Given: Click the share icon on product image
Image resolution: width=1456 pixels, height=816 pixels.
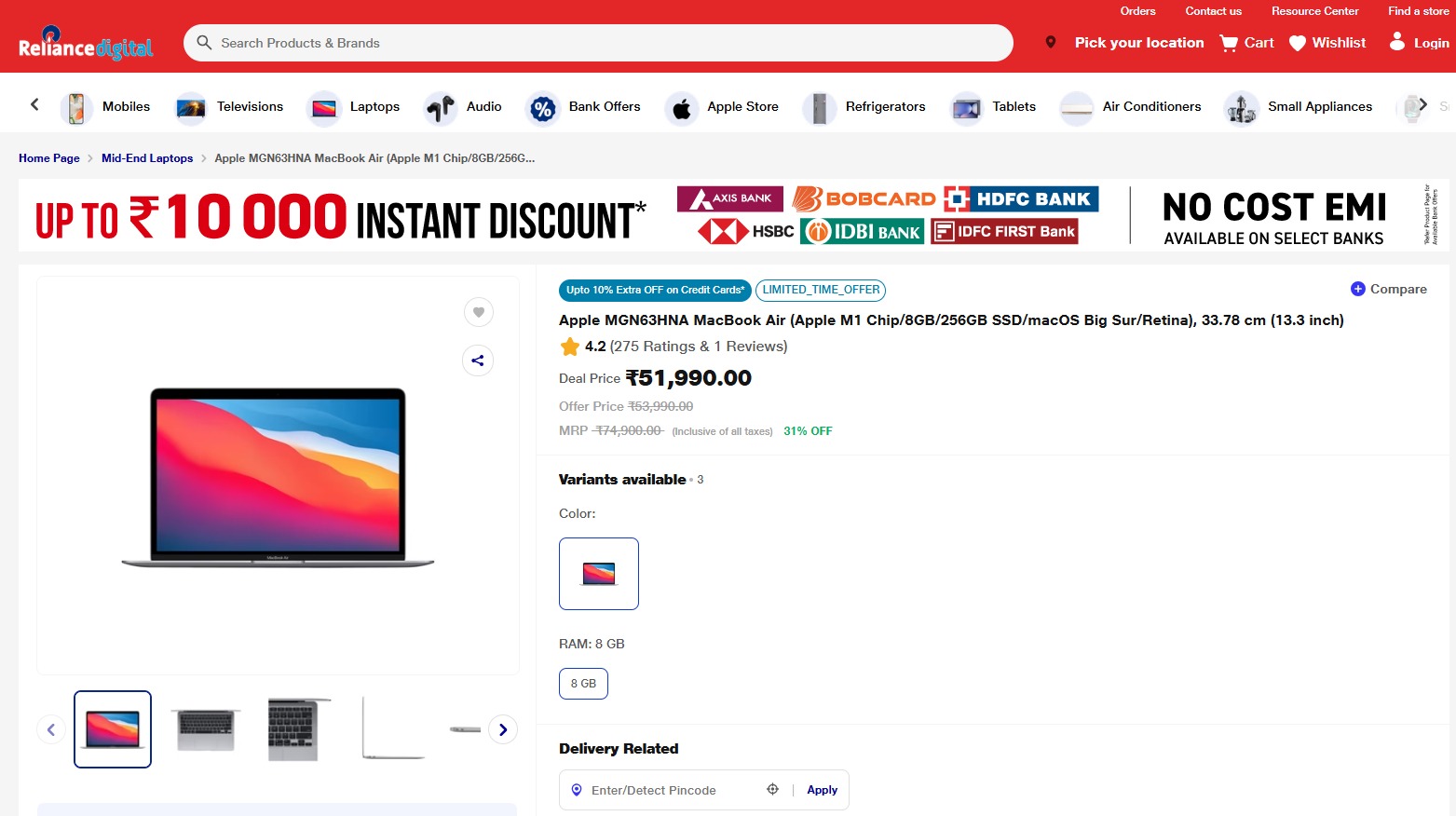Looking at the screenshot, I should tap(478, 360).
